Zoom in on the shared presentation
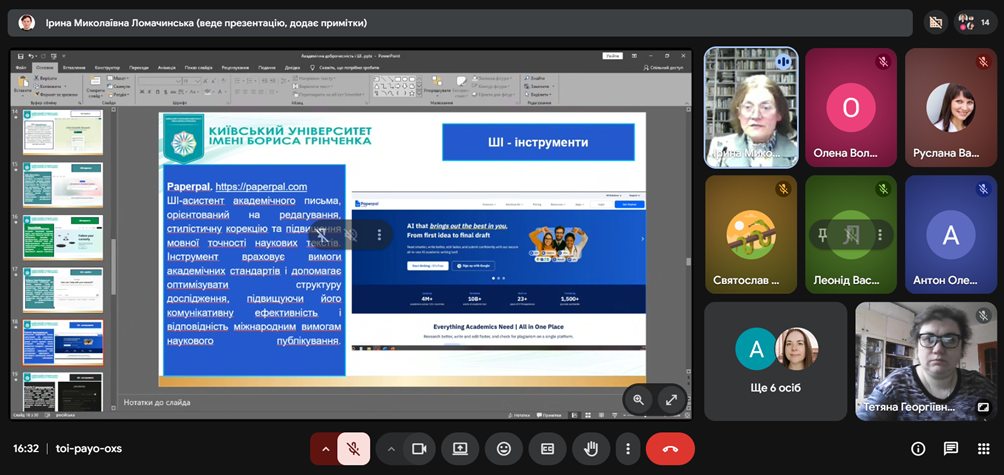Image resolution: width=1004 pixels, height=475 pixels. click(x=638, y=399)
